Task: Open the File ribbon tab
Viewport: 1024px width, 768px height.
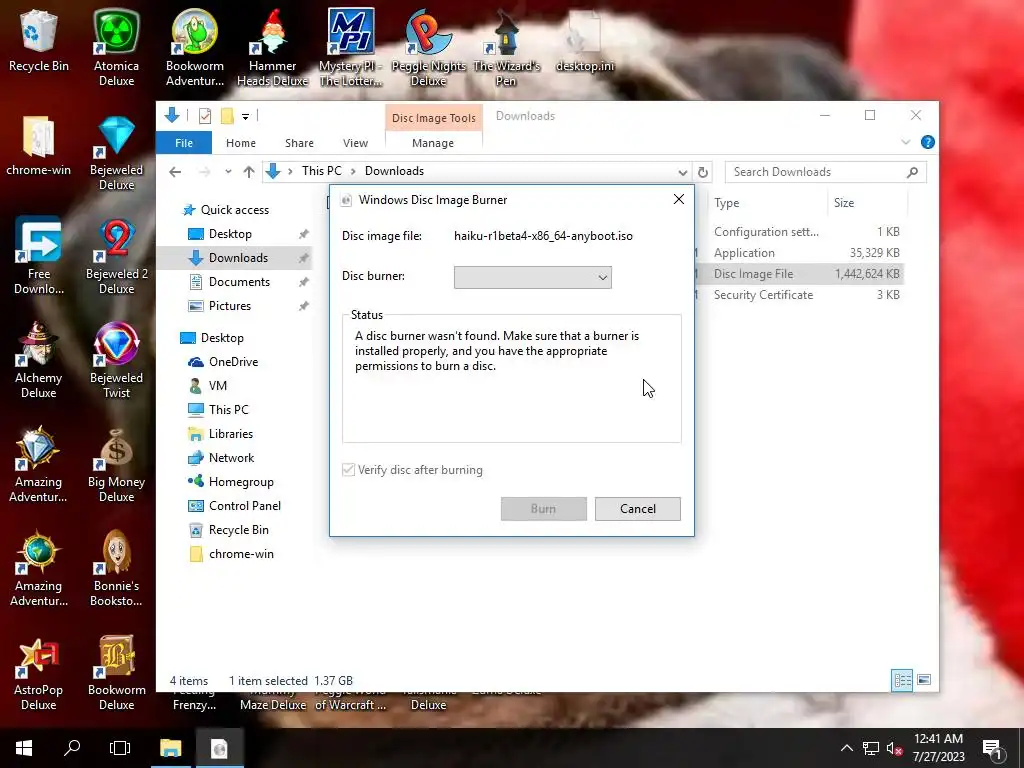Action: pos(184,143)
